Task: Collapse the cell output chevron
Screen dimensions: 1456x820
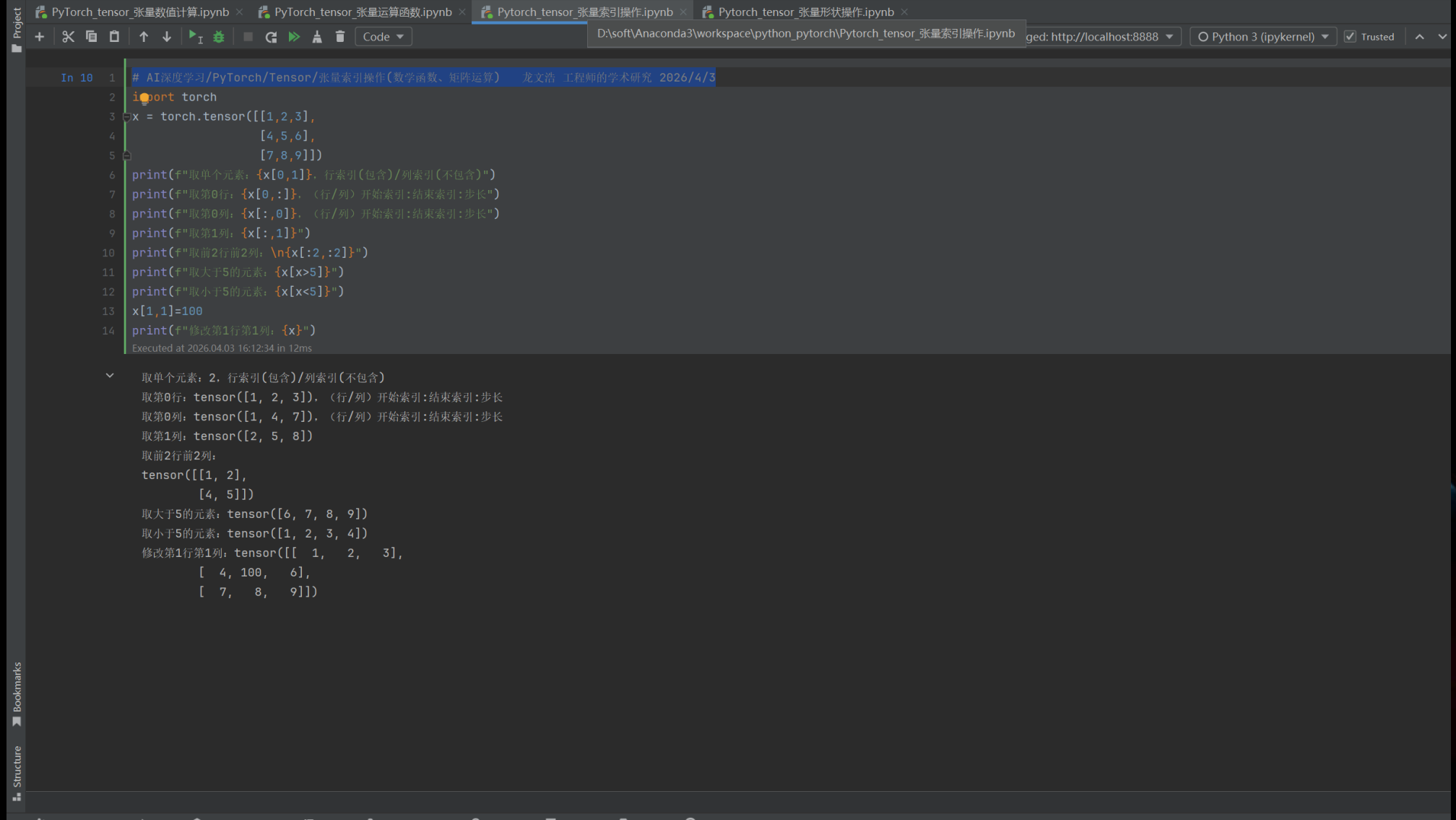Action: pyautogui.click(x=110, y=376)
